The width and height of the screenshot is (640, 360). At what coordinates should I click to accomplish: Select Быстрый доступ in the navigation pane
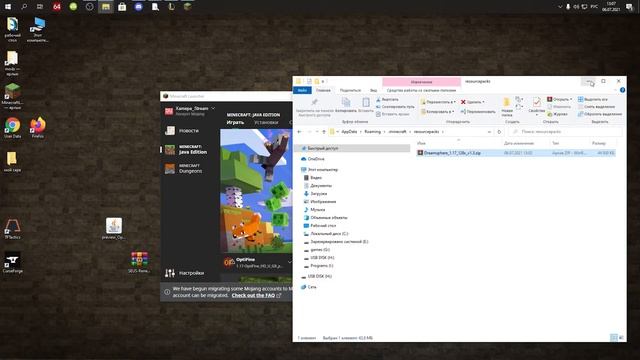352,148
